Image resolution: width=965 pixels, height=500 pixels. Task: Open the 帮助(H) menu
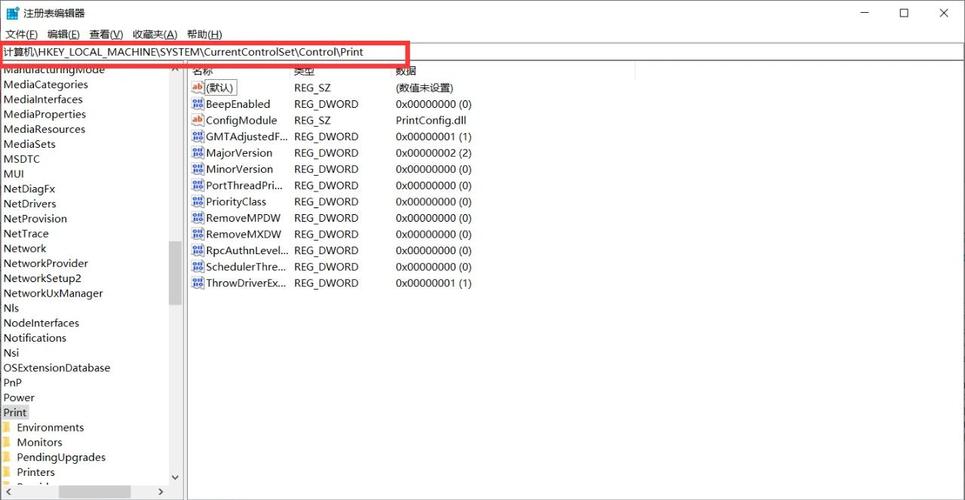coord(204,34)
